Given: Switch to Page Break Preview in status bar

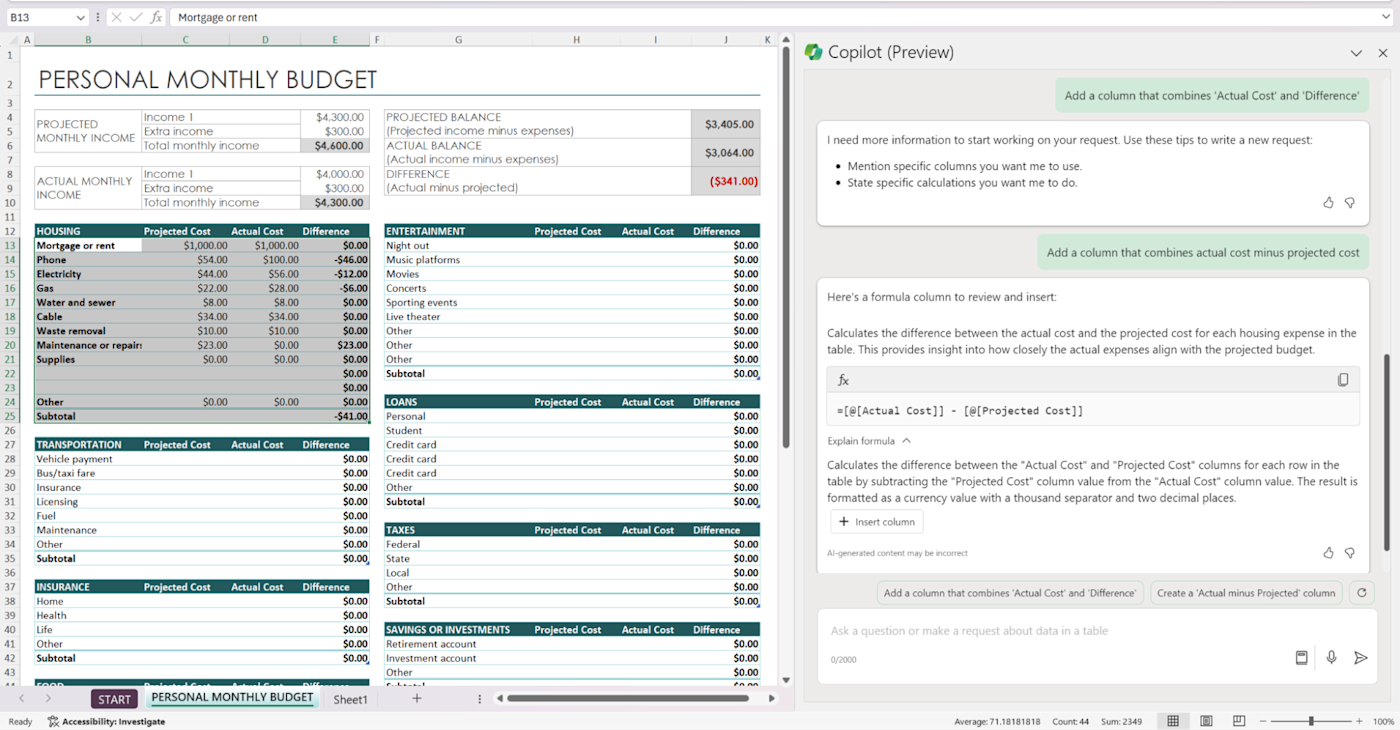Looking at the screenshot, I should point(1239,721).
